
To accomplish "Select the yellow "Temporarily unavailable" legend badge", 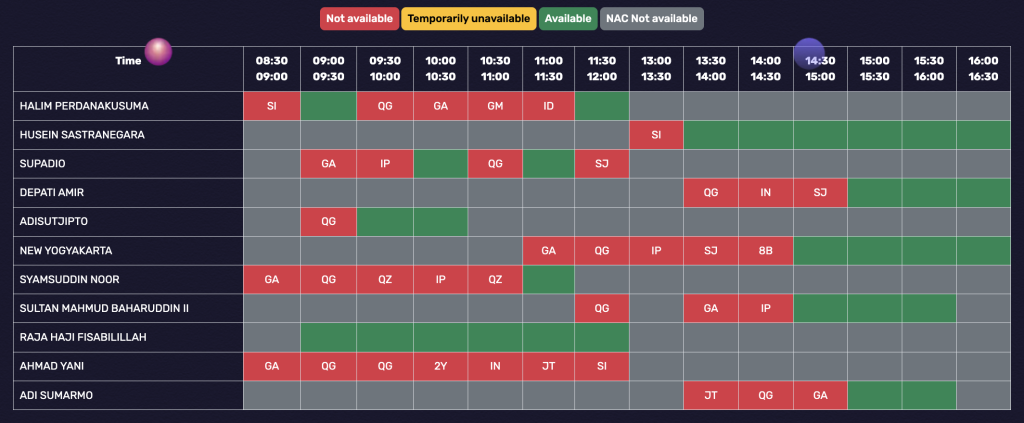I will tap(468, 18).
